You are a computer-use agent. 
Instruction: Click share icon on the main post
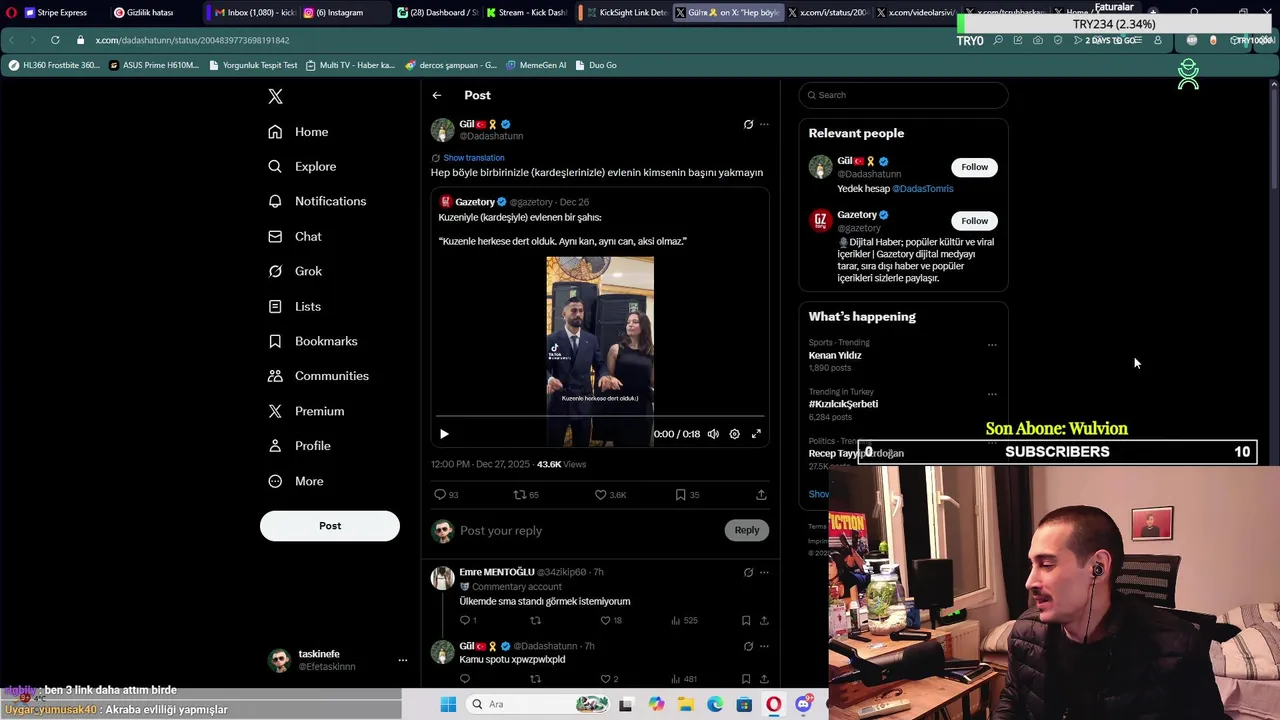point(761,495)
